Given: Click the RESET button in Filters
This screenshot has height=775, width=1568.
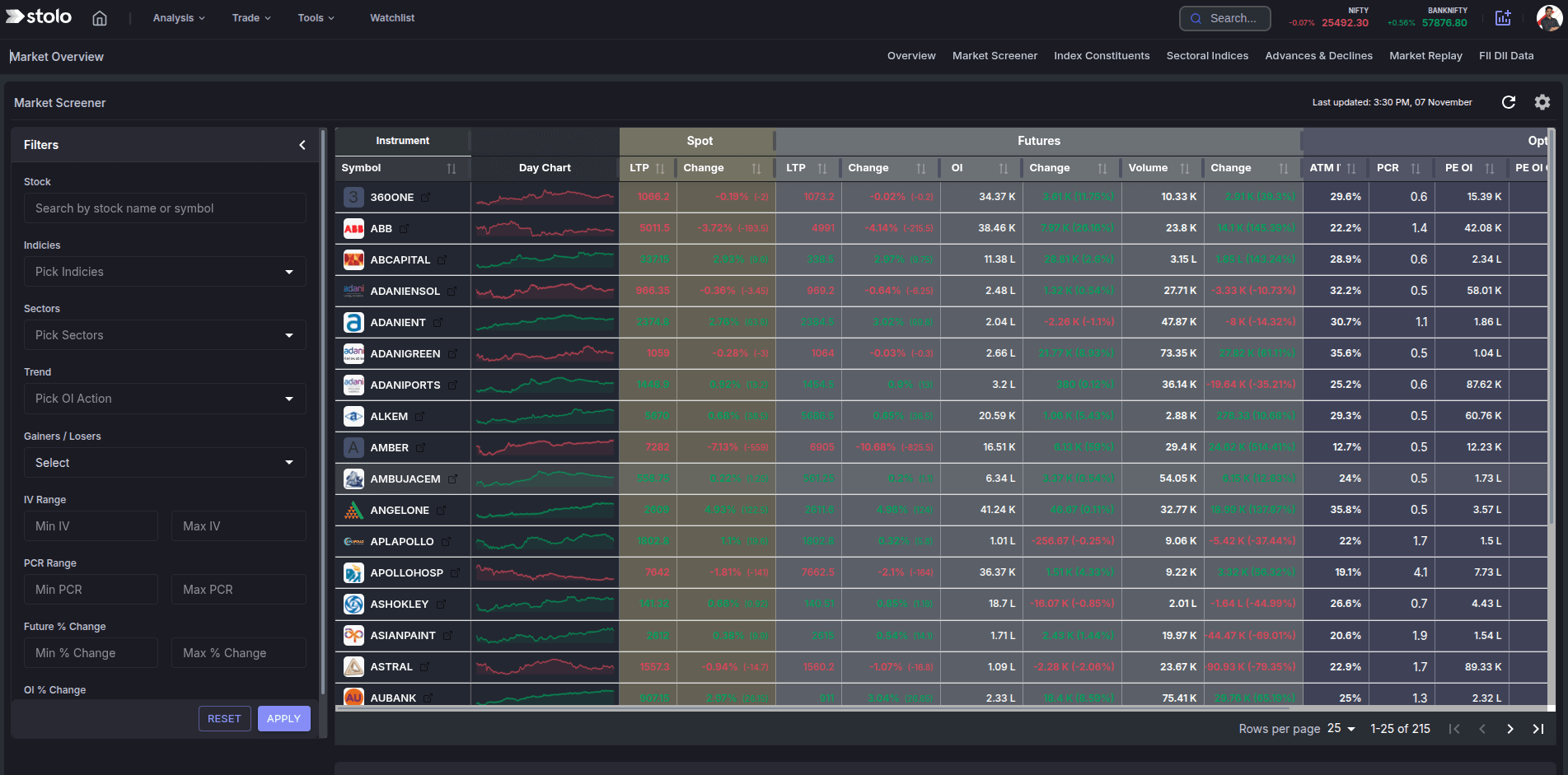Looking at the screenshot, I should [224, 718].
